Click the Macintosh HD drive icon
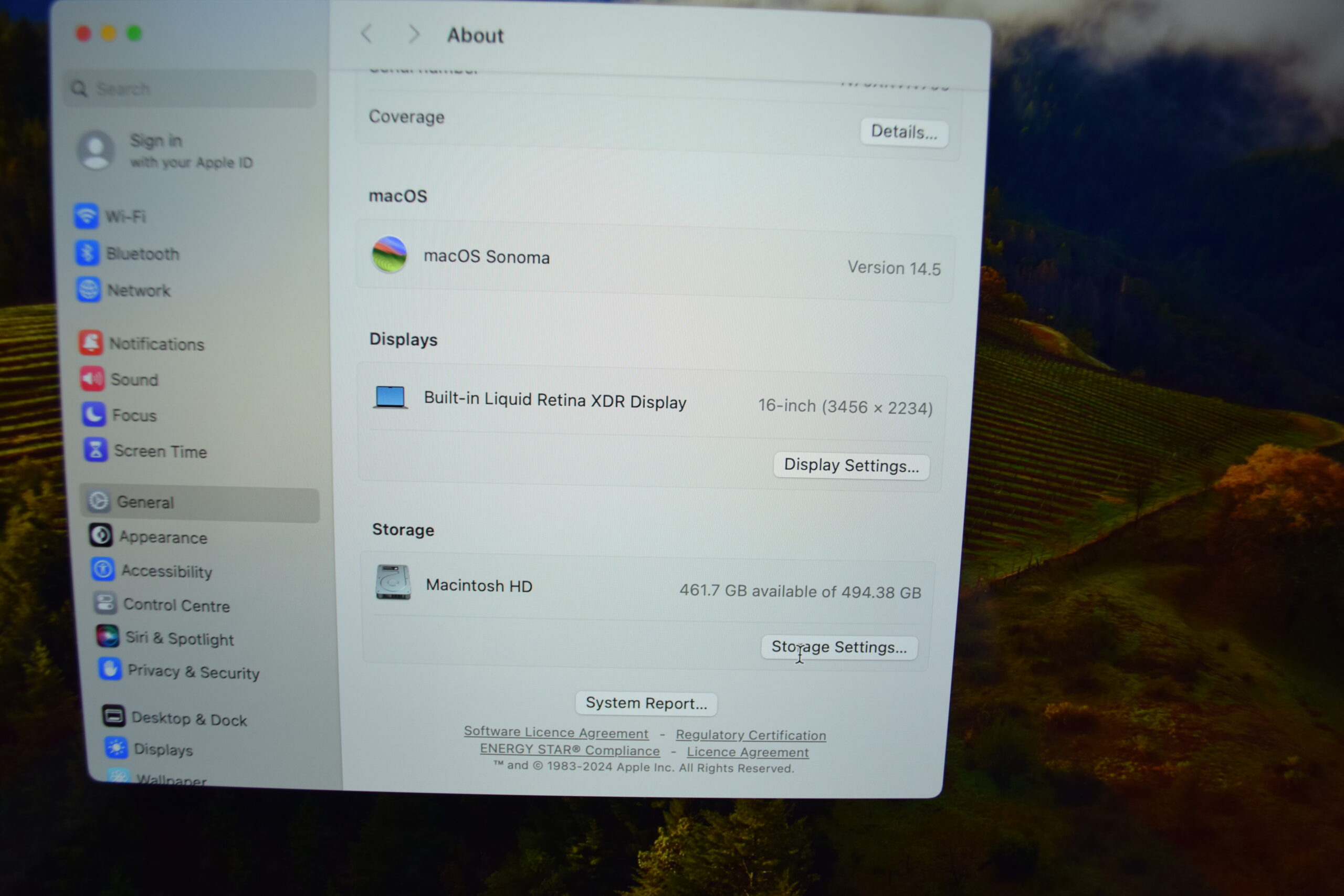The height and width of the screenshot is (896, 1344). (393, 582)
